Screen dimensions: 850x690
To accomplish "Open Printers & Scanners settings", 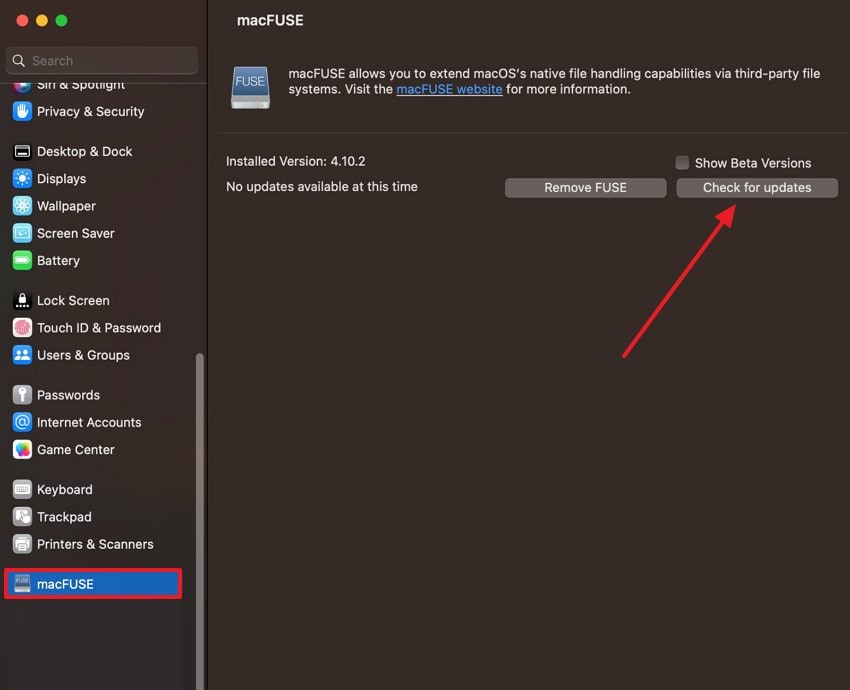I will (x=95, y=544).
